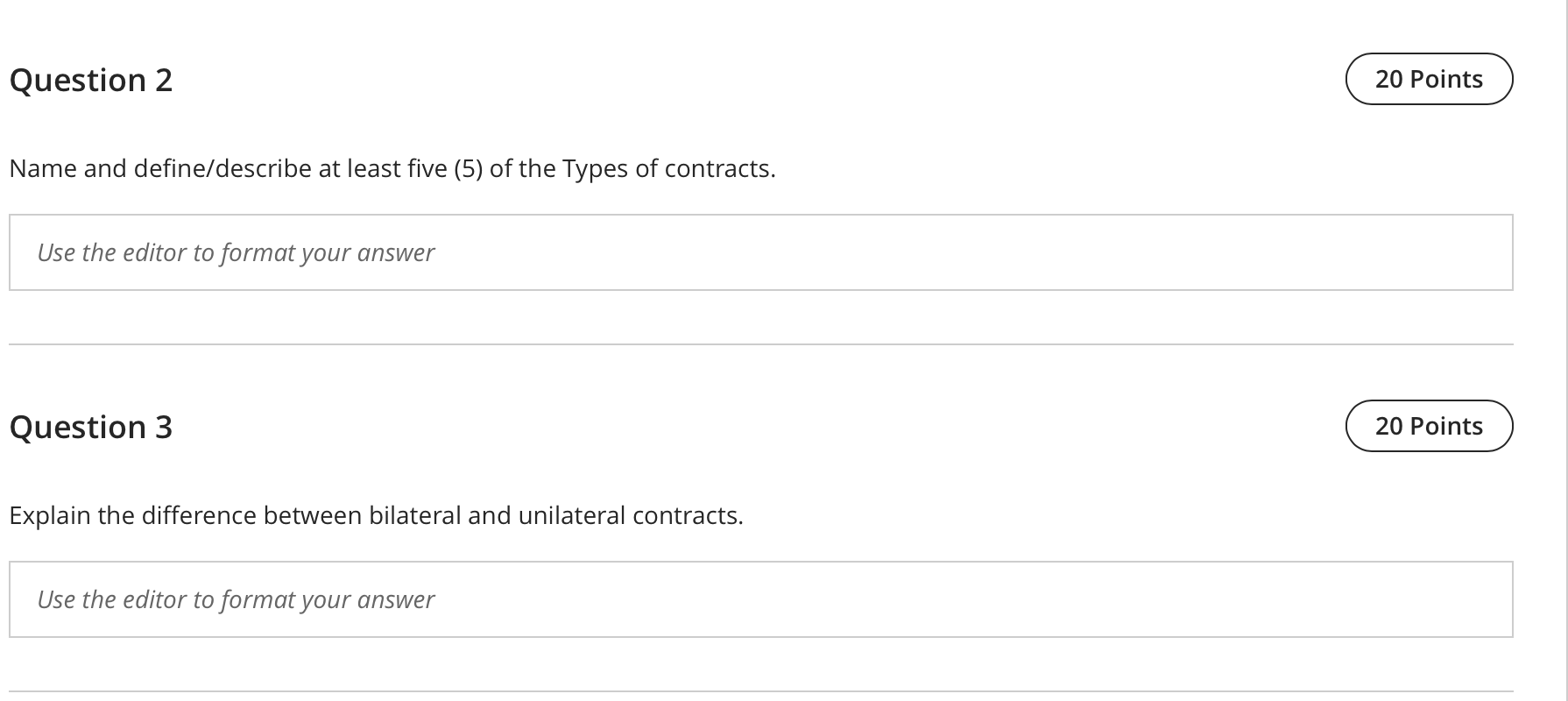Select the Question 2 heading
Viewport: 1568px width, 701px height.
click(x=91, y=80)
